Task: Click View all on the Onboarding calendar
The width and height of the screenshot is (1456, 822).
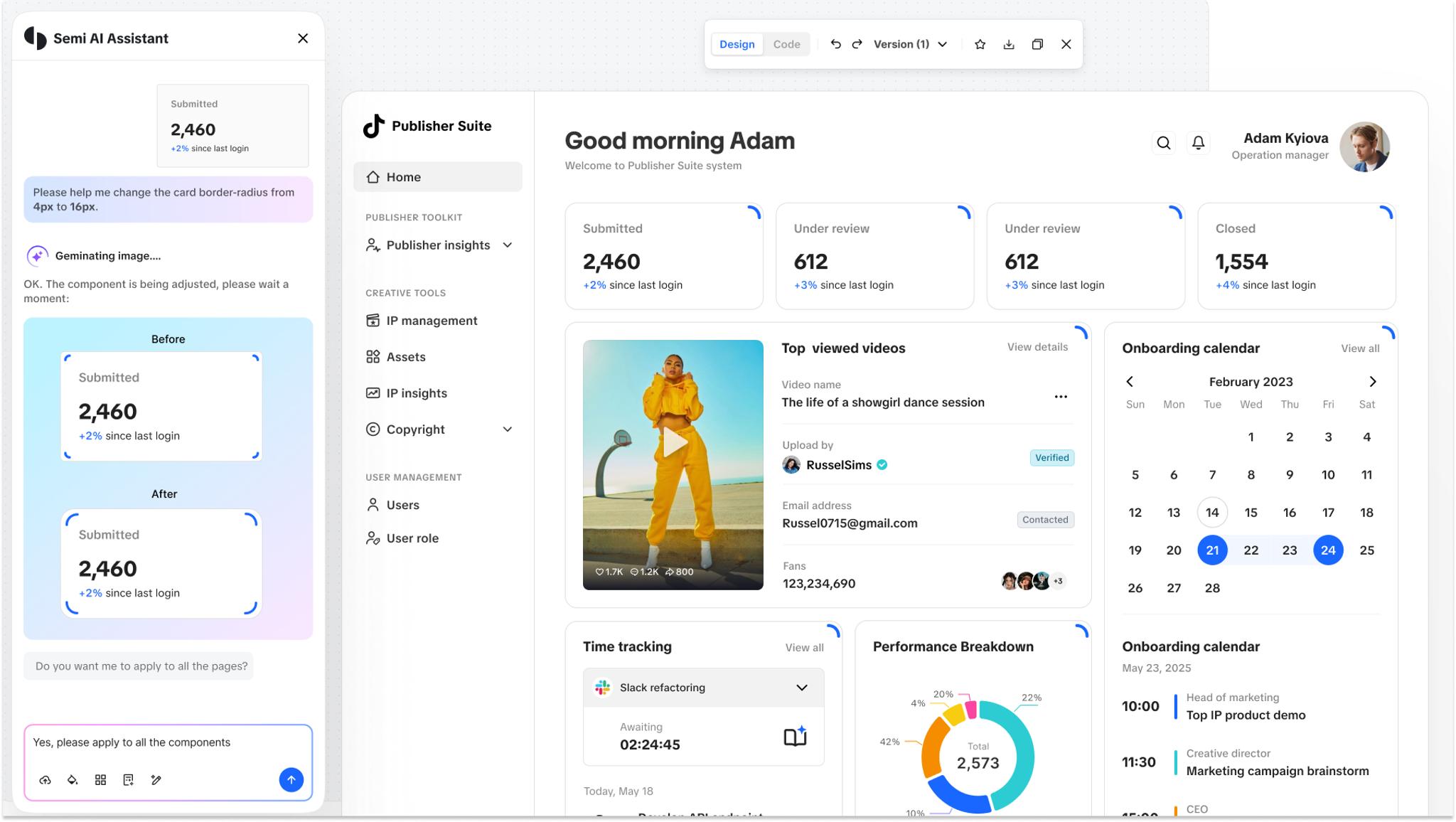Action: (x=1360, y=348)
